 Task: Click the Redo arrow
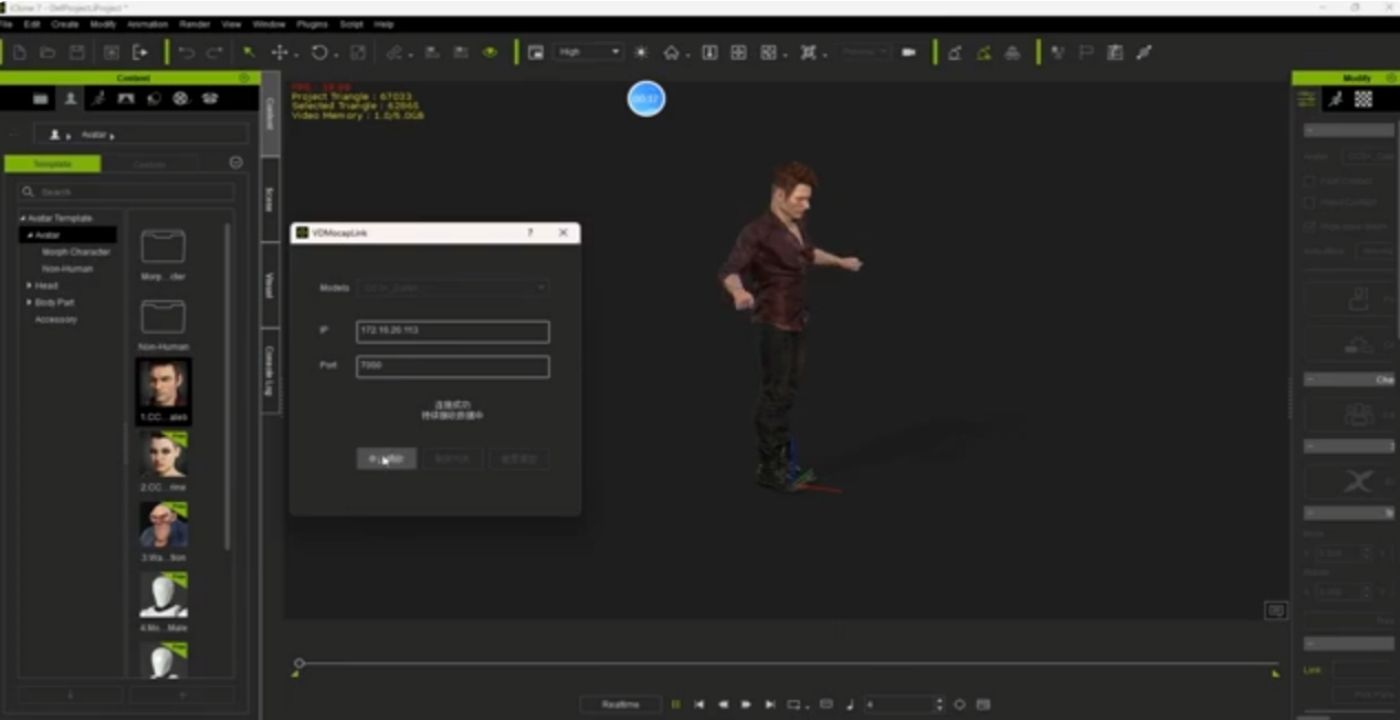(215, 52)
